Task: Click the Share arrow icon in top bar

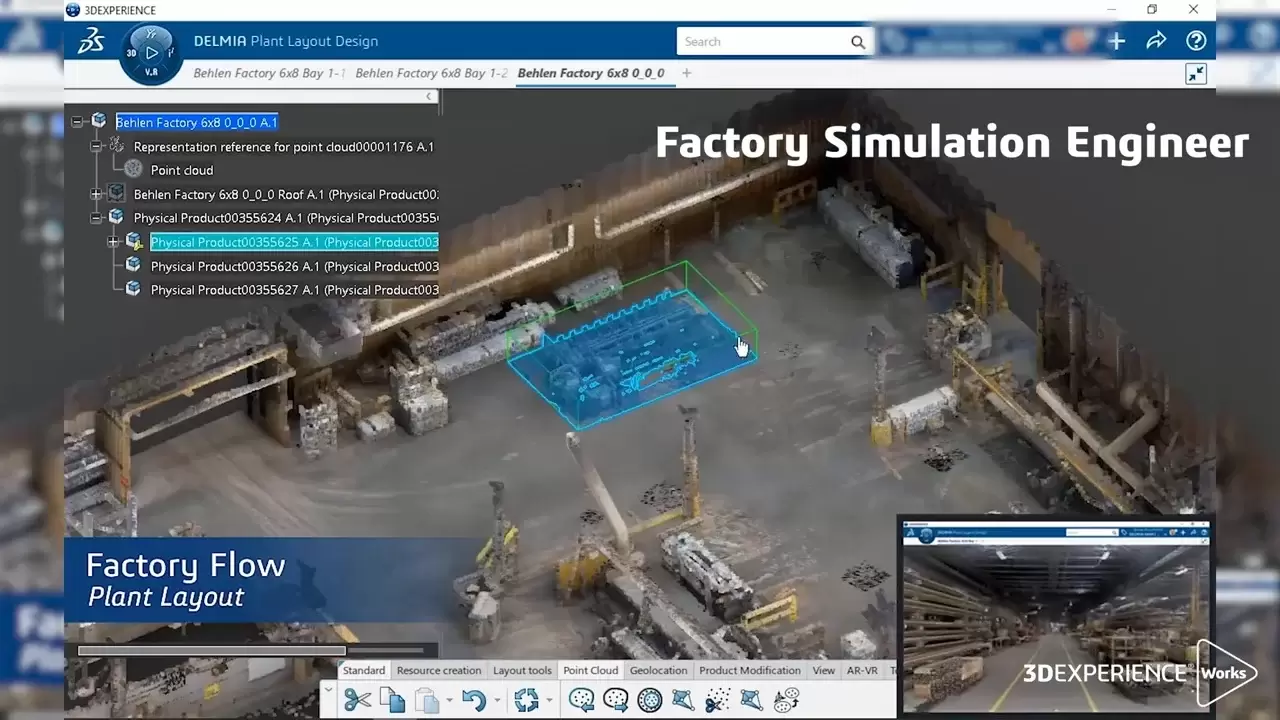Action: pyautogui.click(x=1156, y=41)
